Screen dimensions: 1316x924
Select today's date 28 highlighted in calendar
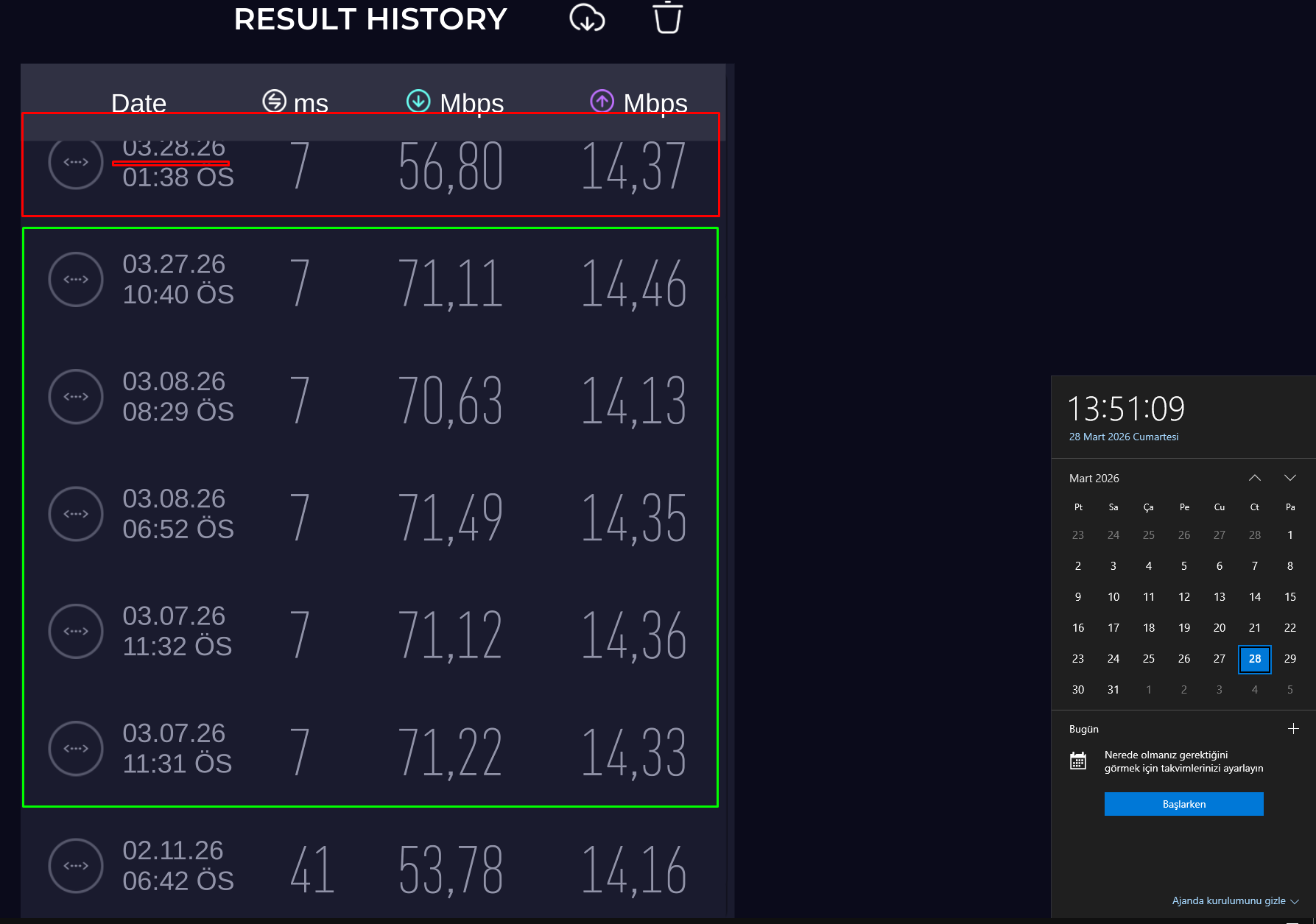click(1255, 659)
